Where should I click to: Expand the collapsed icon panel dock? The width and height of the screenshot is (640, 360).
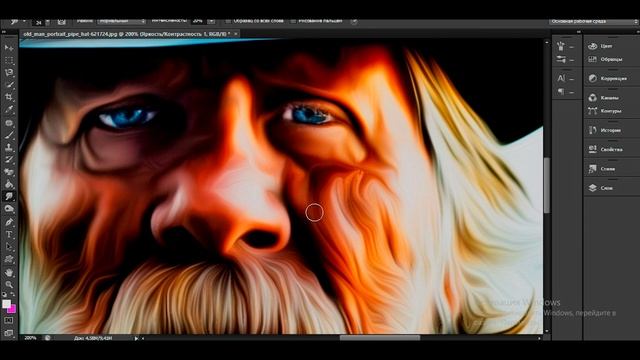pos(579,32)
